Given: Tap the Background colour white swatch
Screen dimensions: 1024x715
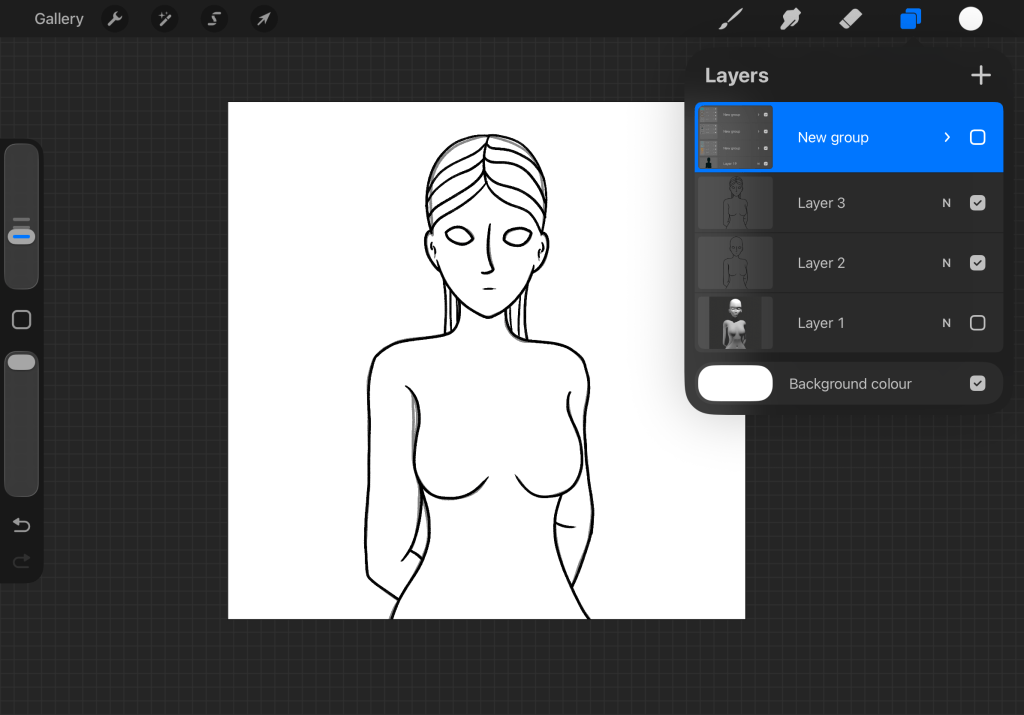Looking at the screenshot, I should click(x=735, y=384).
